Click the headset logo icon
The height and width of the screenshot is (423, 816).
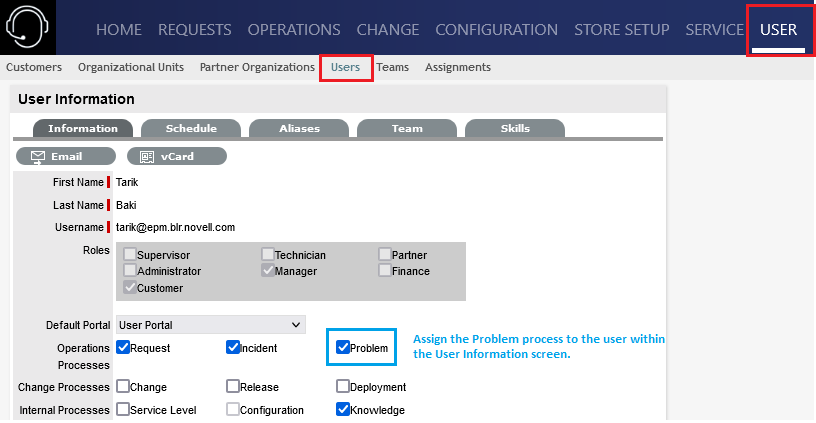27,27
